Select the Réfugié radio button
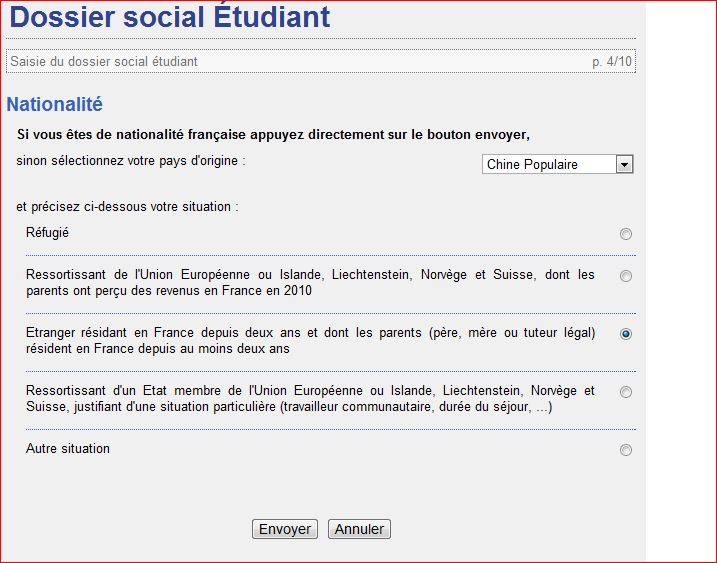Viewport: 717px width, 563px height. point(626,234)
